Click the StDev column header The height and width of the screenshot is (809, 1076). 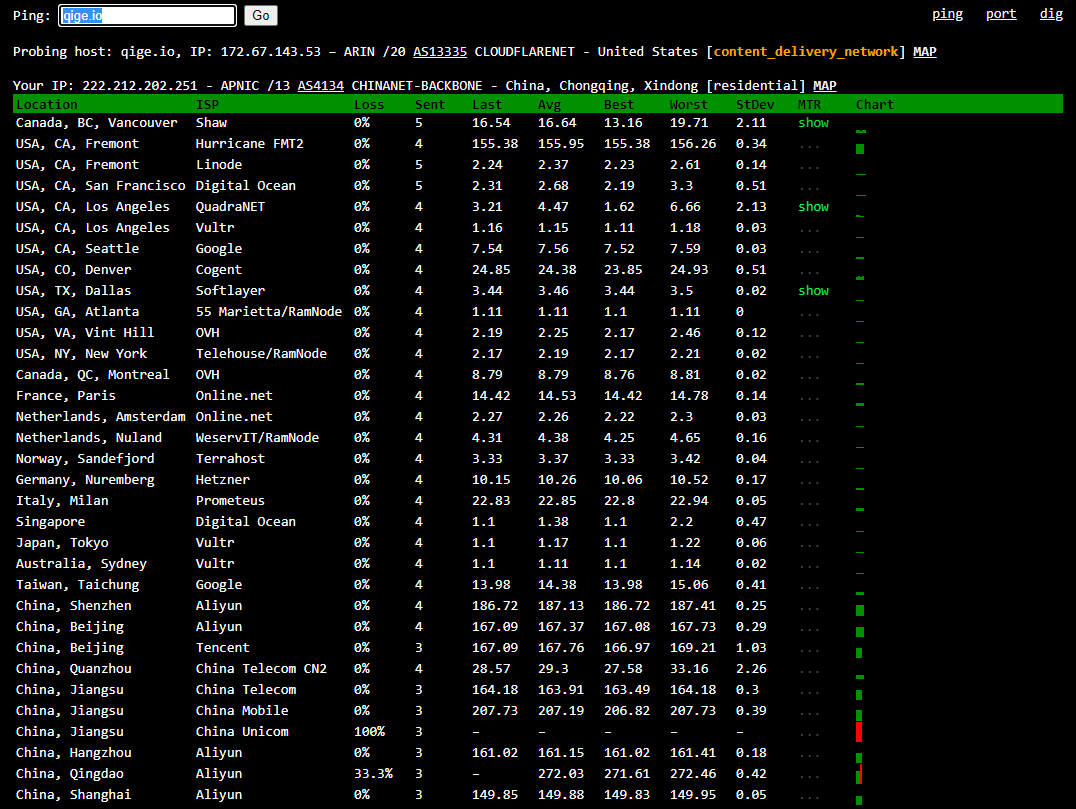pos(755,104)
